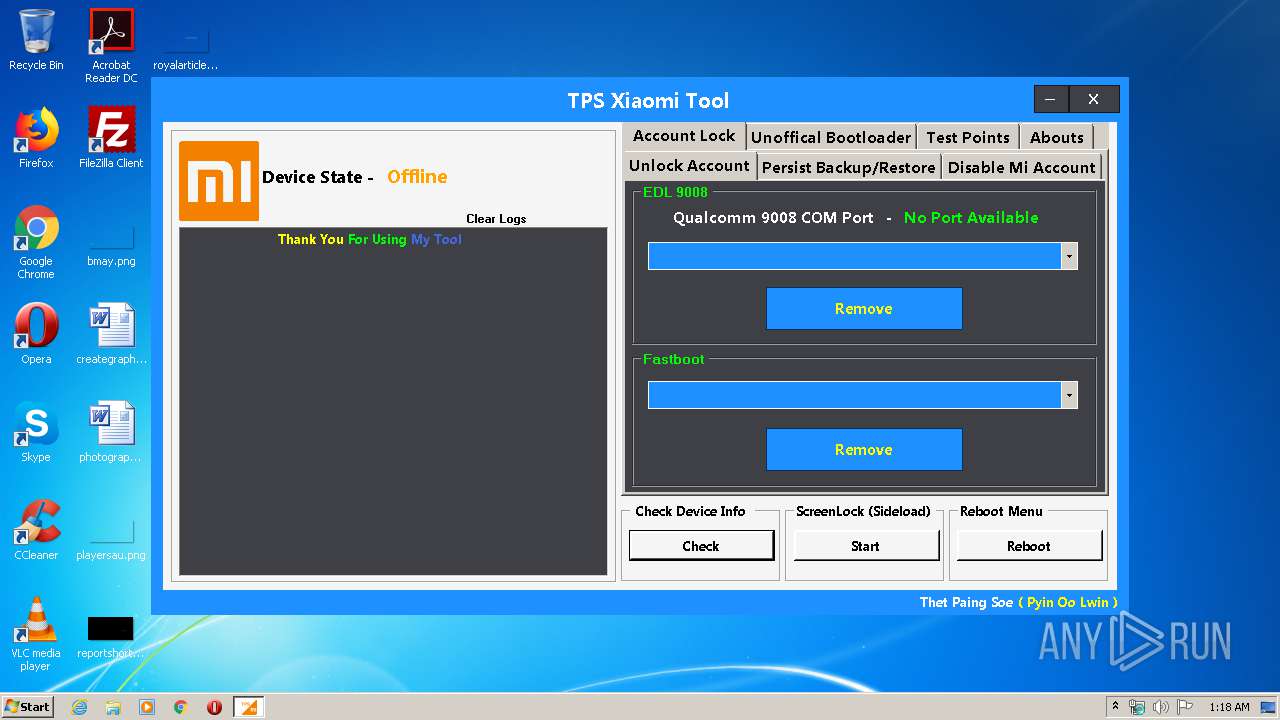Click inside the dark log output area
This screenshot has width=1280, height=720.
tap(393, 401)
